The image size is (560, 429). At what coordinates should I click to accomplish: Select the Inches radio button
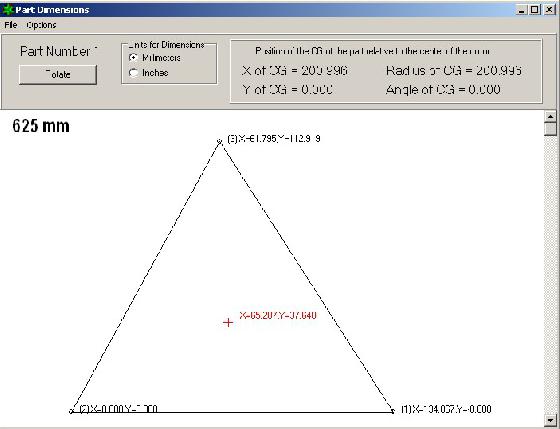134,73
